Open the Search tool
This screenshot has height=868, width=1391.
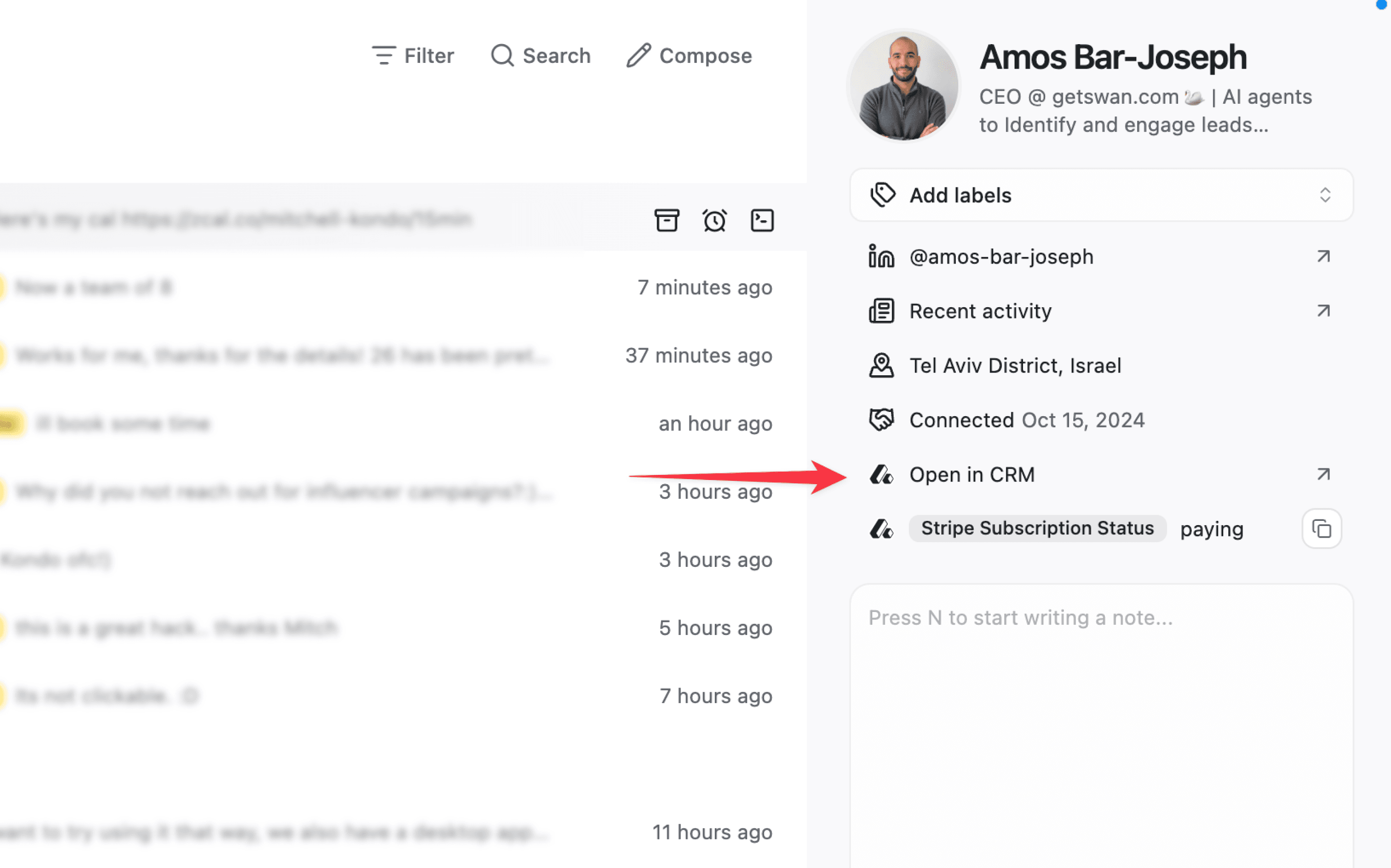pos(540,56)
